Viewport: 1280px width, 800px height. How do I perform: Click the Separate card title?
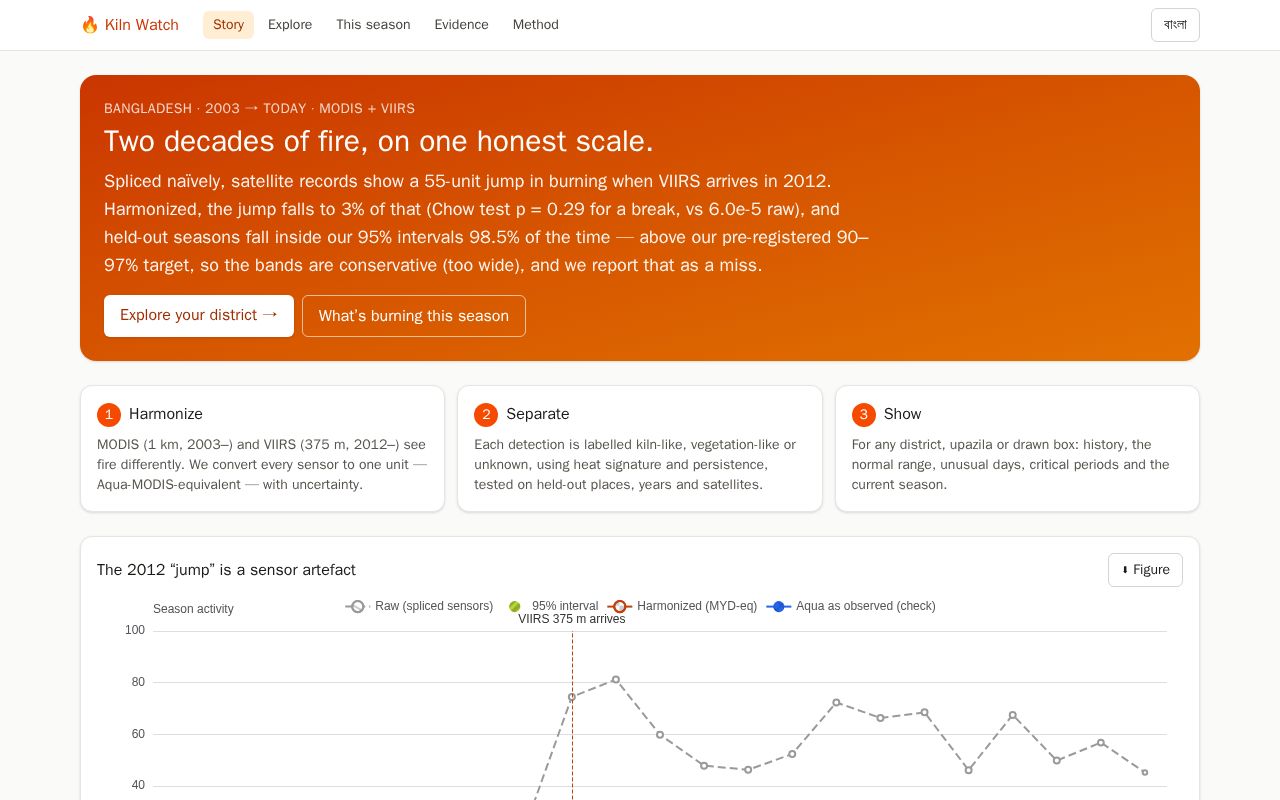(538, 414)
